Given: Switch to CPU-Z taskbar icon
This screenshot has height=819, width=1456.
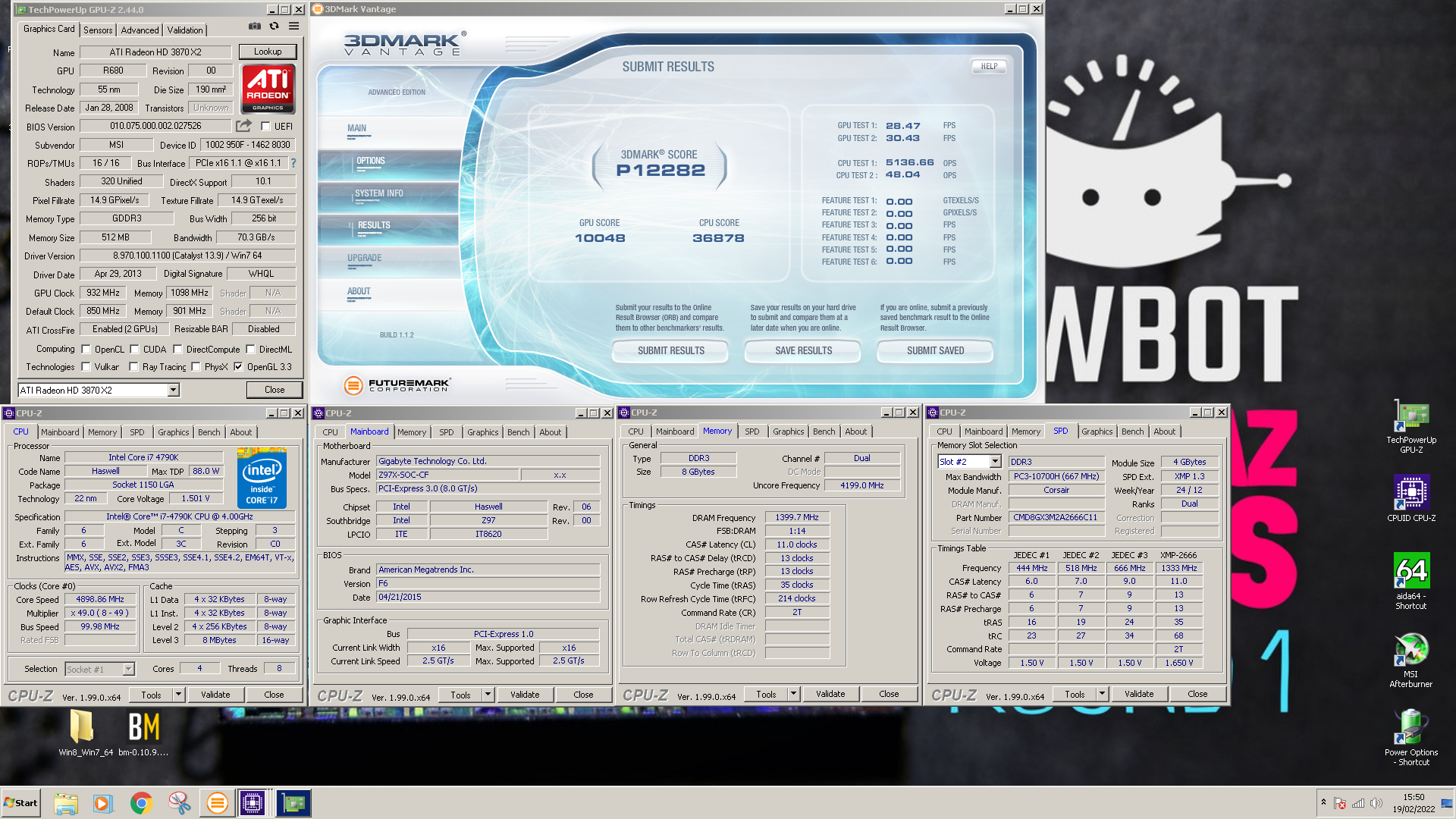Looking at the screenshot, I should click(253, 803).
